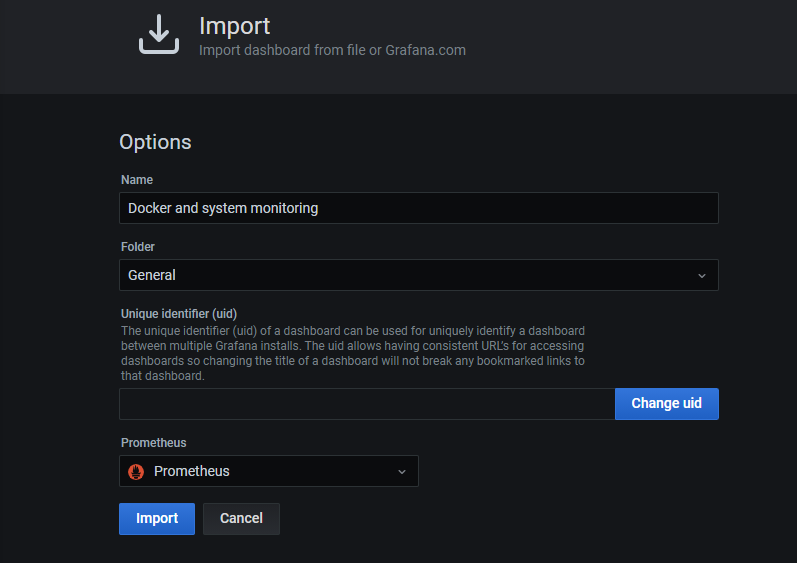Expand the Prometheus data source chevron
797x563 pixels.
click(x=402, y=472)
